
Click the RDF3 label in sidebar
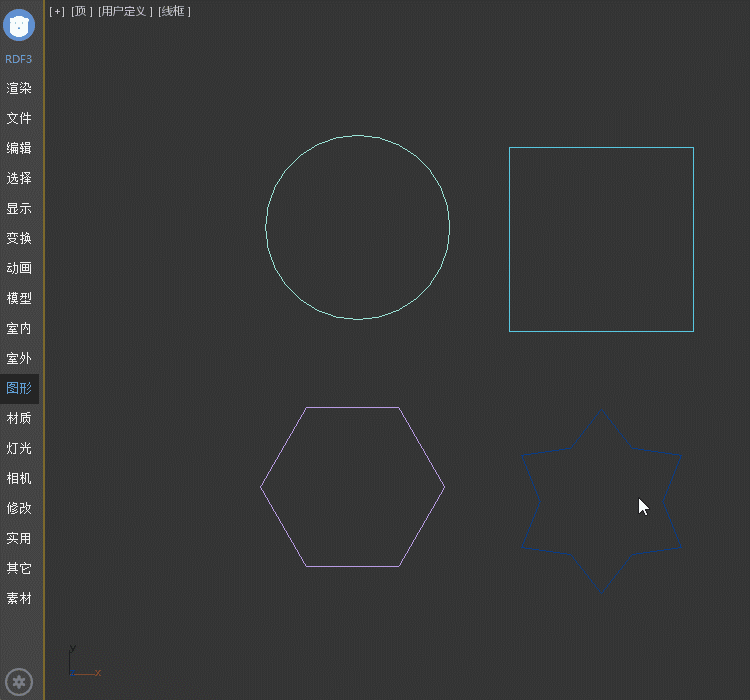(x=19, y=59)
